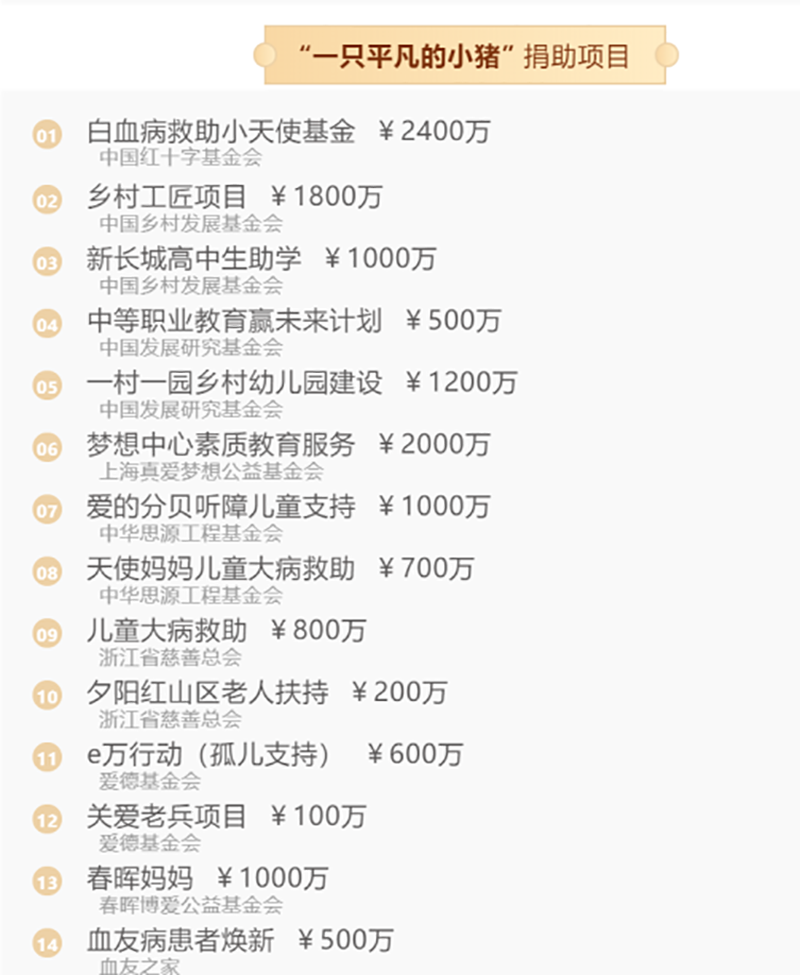The width and height of the screenshot is (800, 975).
Task: Open 中等职业教育赢未来计划 project
Action: pyautogui.click(x=234, y=320)
